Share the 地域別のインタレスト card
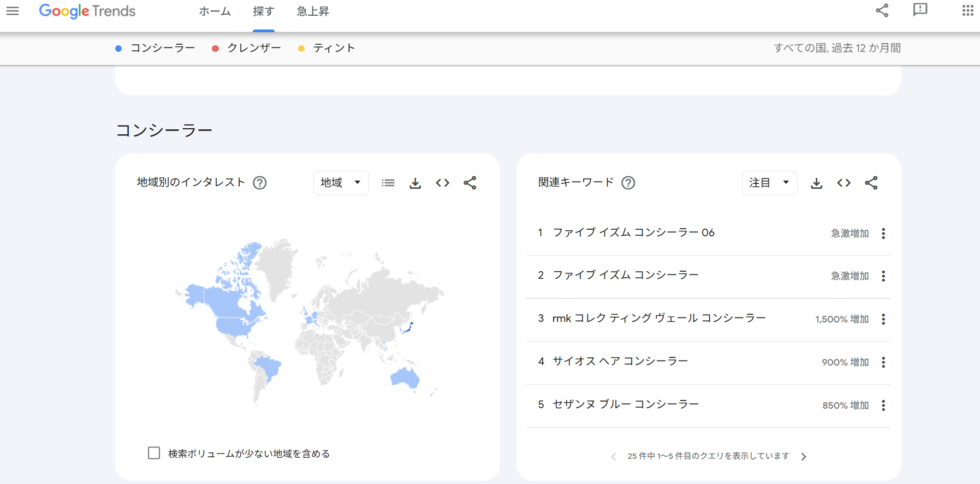Image resolution: width=980 pixels, height=484 pixels. click(470, 183)
